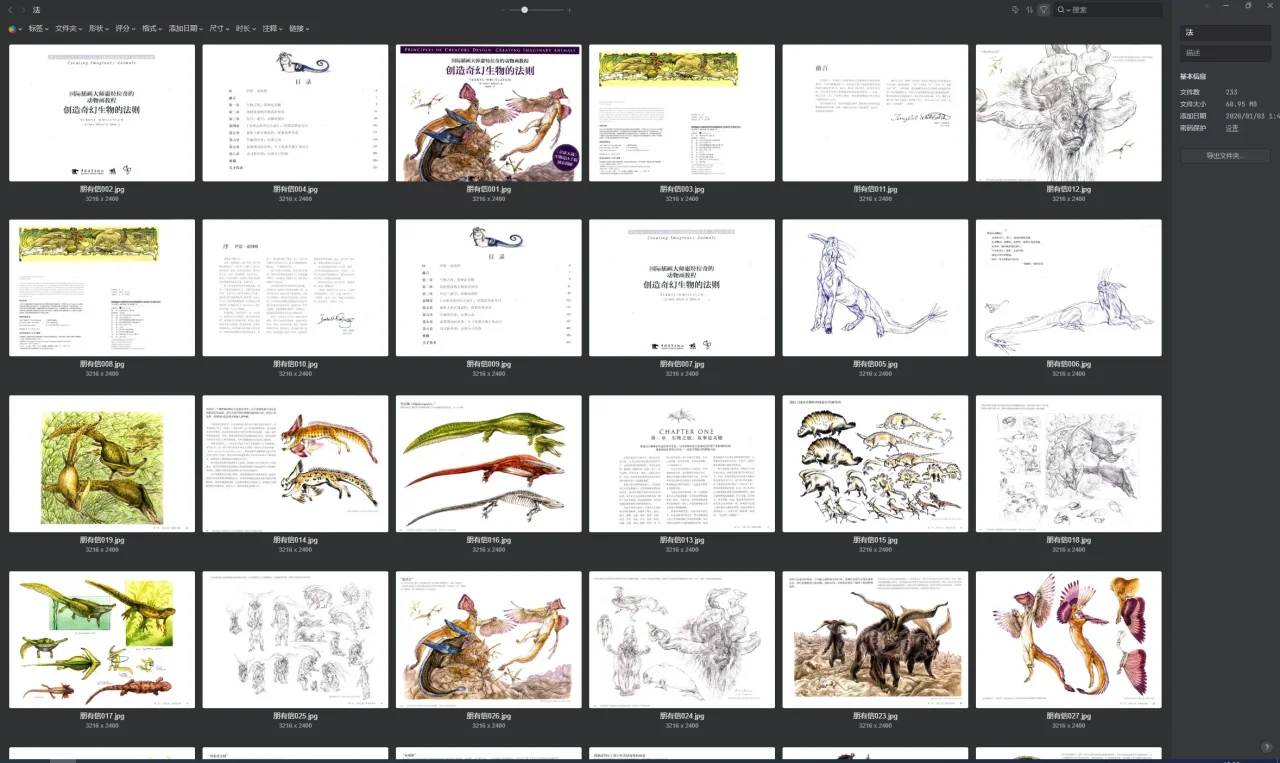Screen dimensions: 1280x763
Task: Expand the 时长 filter dropdown
Action: 246,29
